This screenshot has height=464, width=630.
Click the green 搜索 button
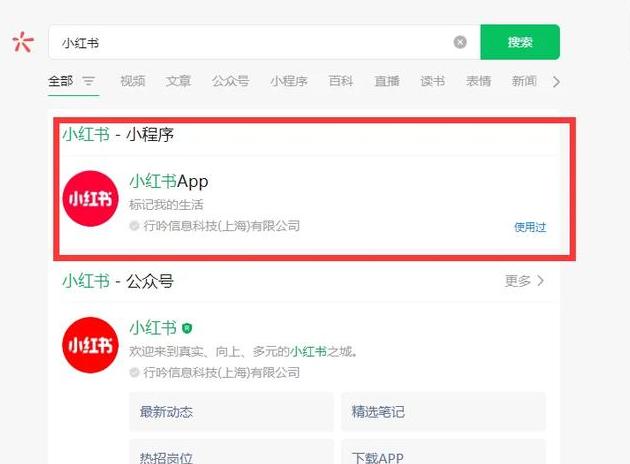[520, 42]
